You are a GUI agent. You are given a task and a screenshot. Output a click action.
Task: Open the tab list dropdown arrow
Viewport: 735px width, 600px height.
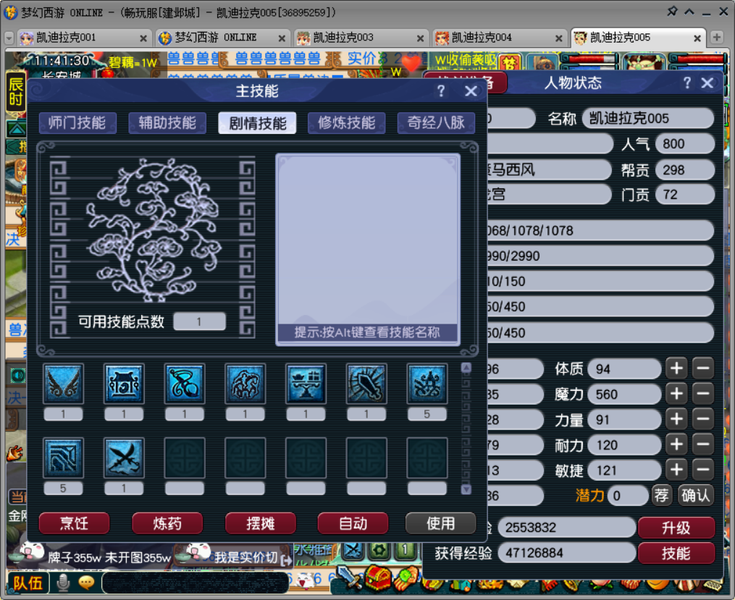[9, 38]
